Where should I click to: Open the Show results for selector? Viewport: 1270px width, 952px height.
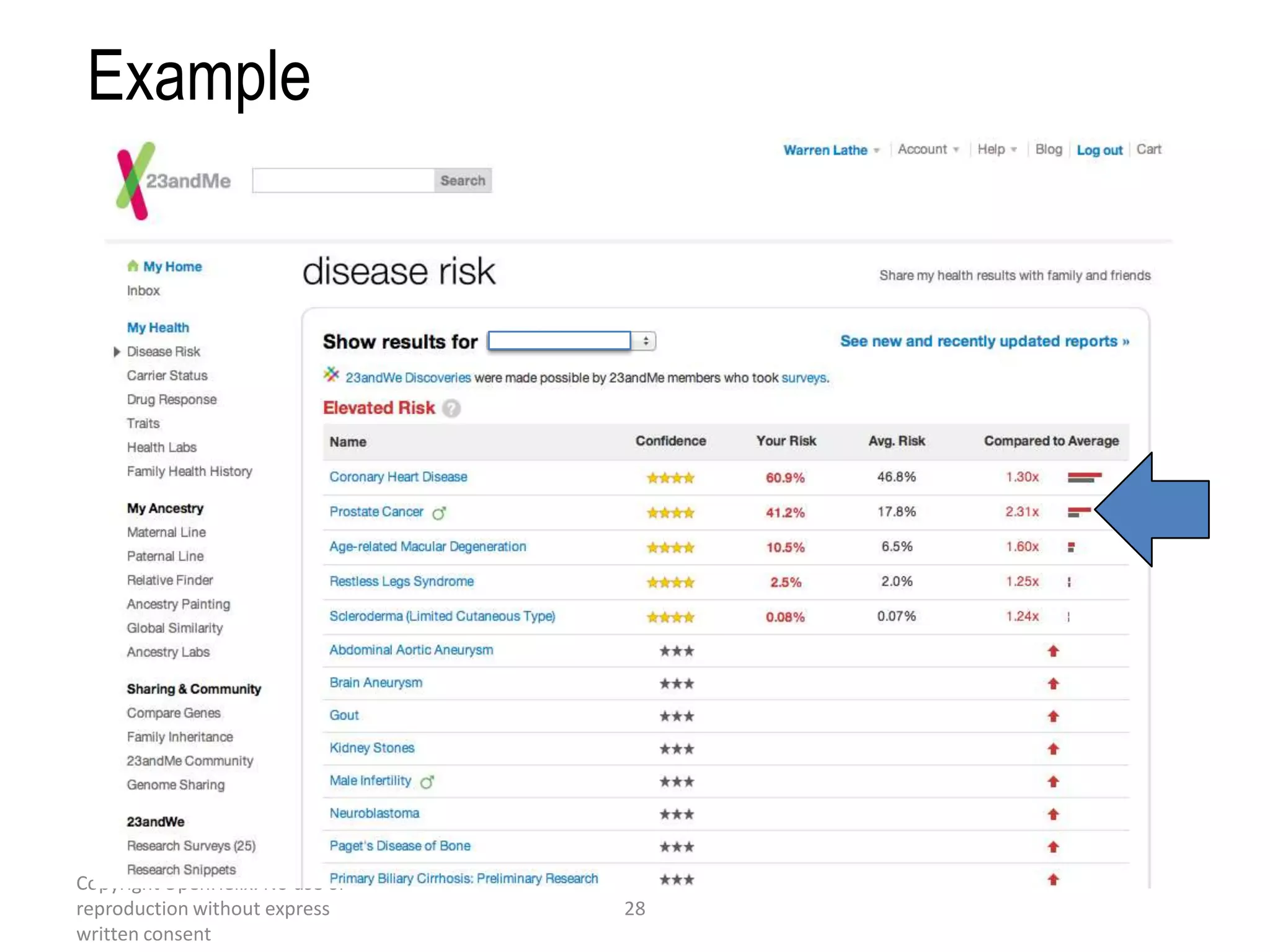pos(571,341)
